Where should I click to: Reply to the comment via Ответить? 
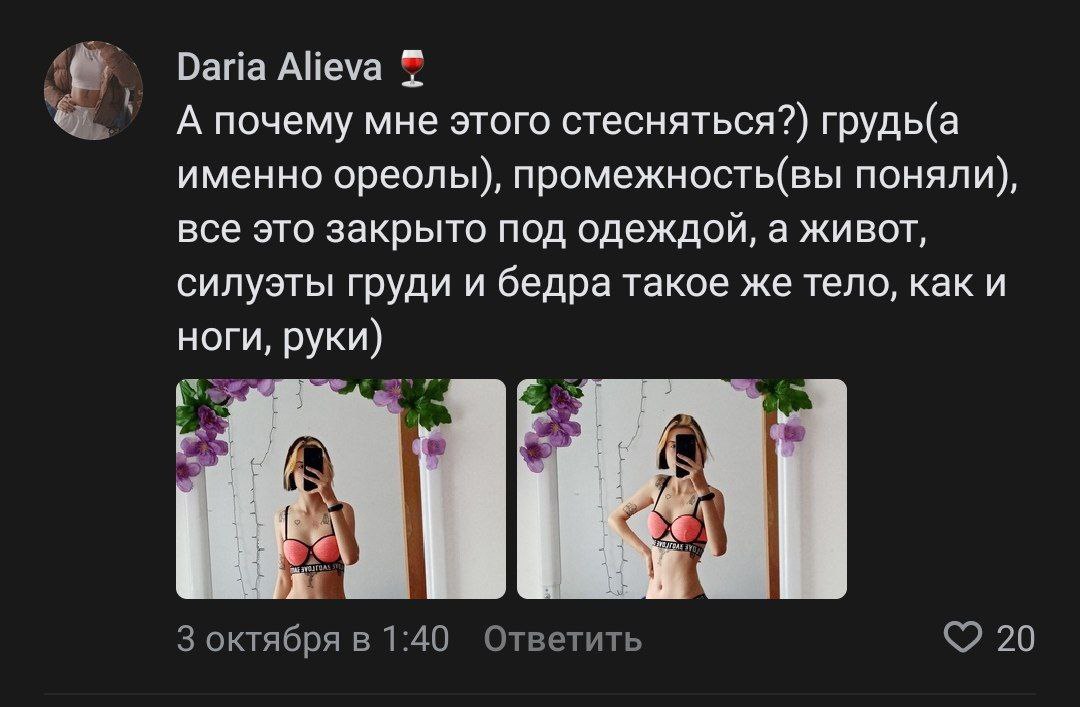pyautogui.click(x=563, y=639)
